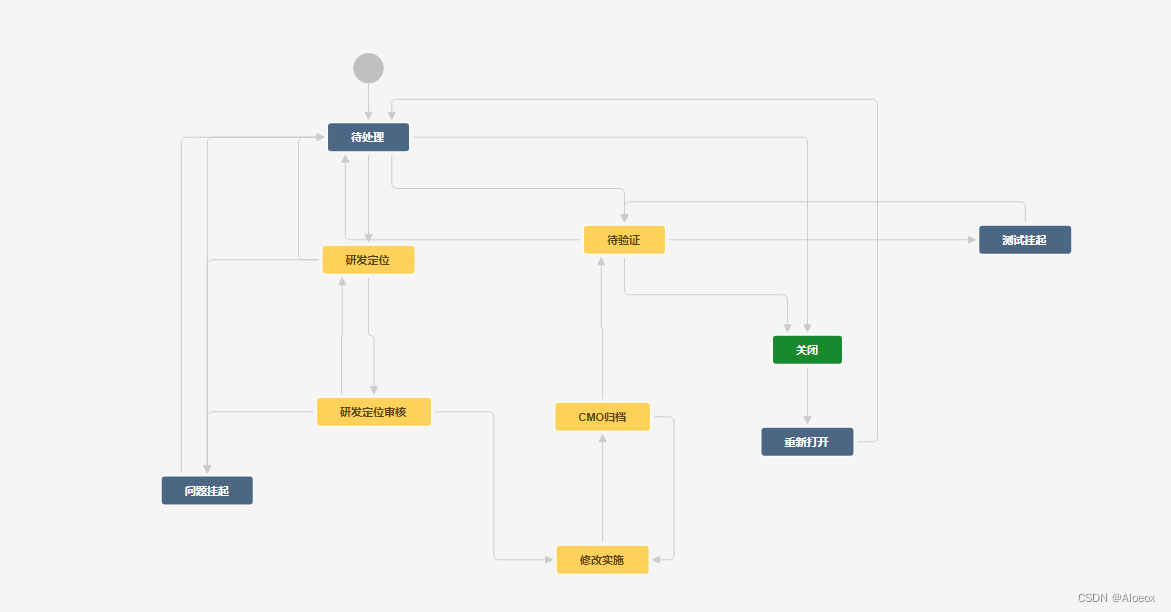Click arrow from CMO归档 up to 待验证
The width and height of the screenshot is (1171, 612).
[x=602, y=330]
